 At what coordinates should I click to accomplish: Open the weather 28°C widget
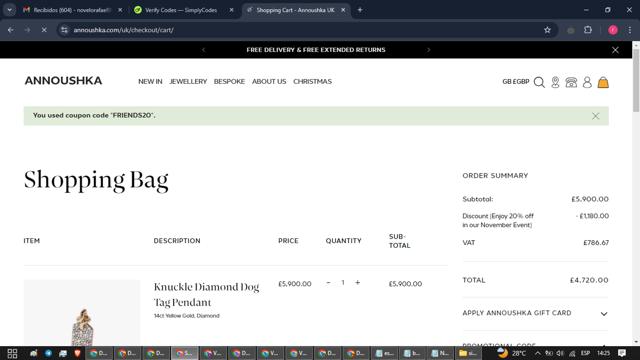coord(512,353)
